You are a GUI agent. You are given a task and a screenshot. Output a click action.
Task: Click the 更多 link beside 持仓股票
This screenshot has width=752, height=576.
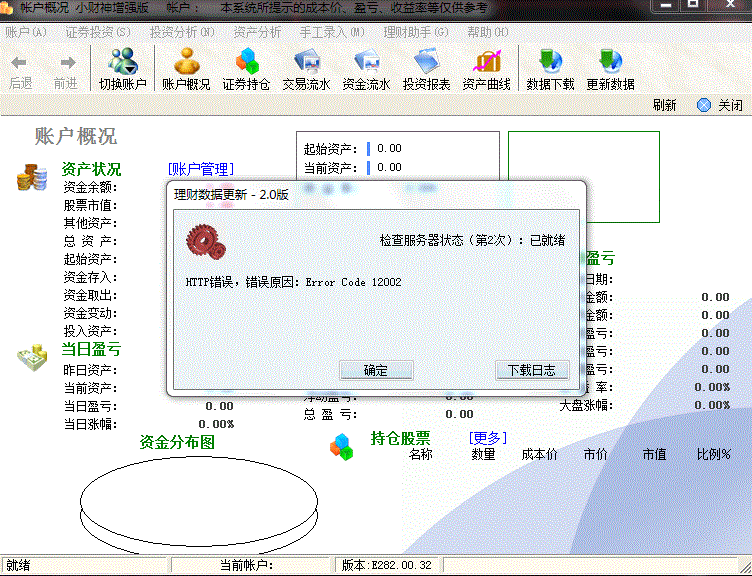click(488, 438)
